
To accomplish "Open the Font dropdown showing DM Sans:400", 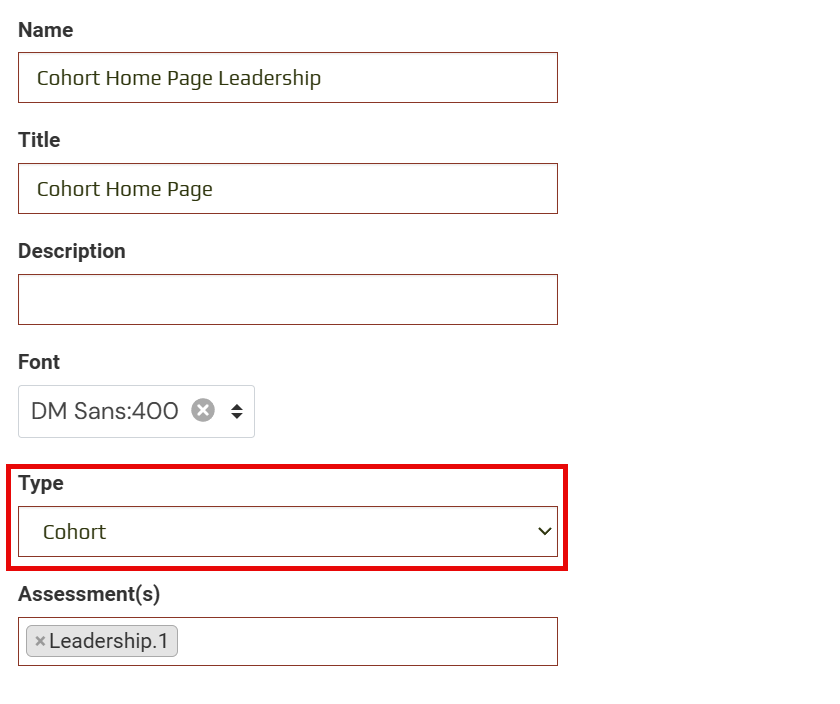I will click(105, 411).
